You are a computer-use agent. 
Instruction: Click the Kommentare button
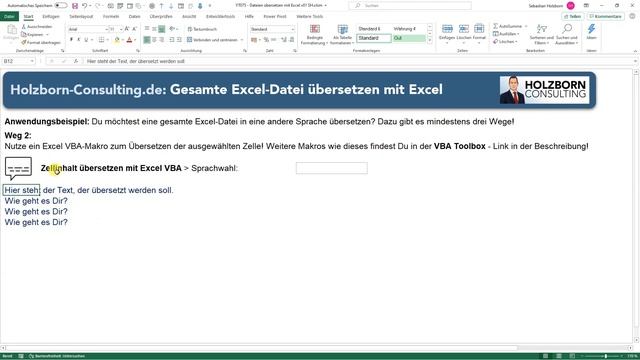605,16
